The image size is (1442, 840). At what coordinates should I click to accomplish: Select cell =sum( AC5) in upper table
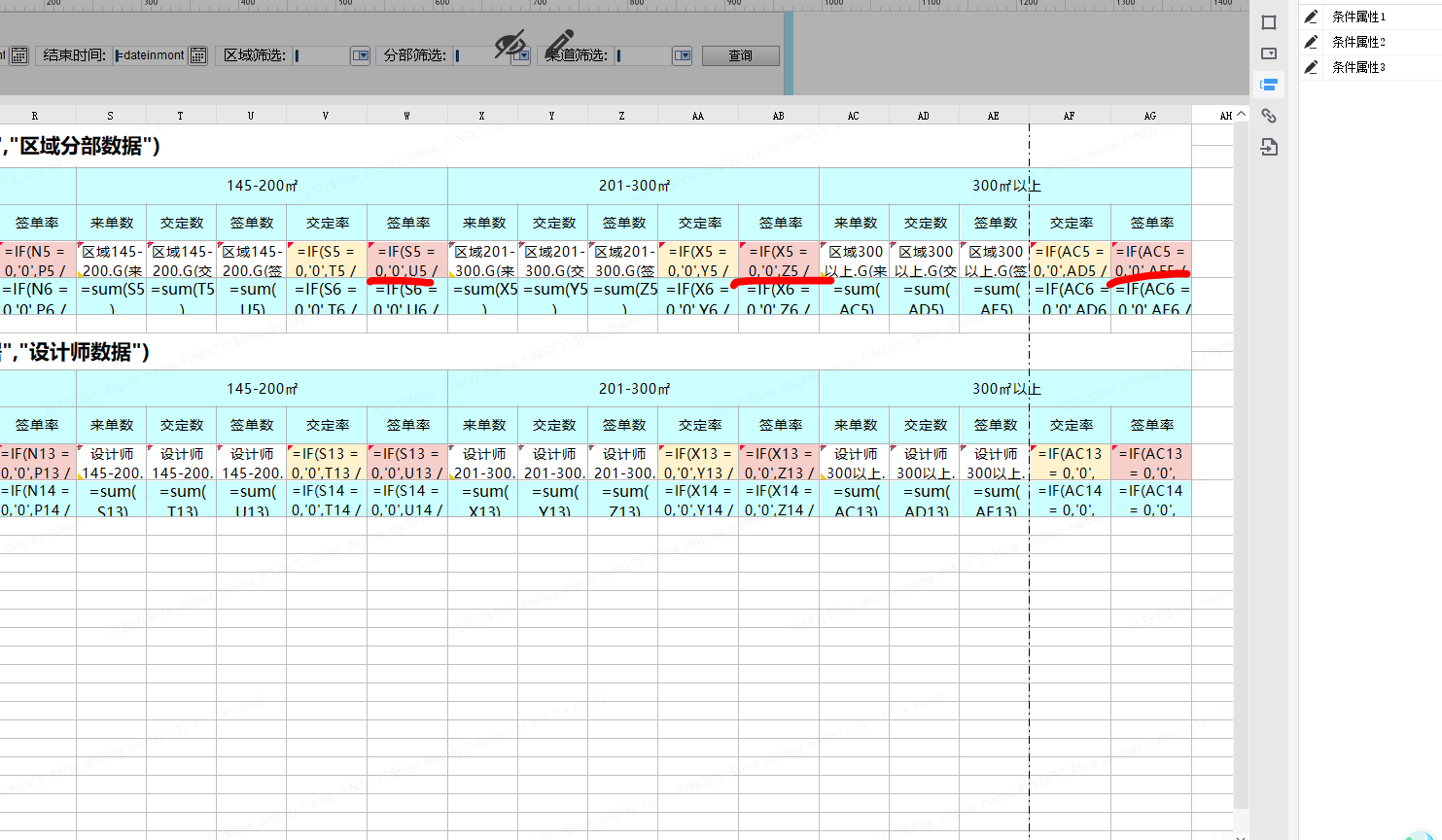click(x=854, y=297)
